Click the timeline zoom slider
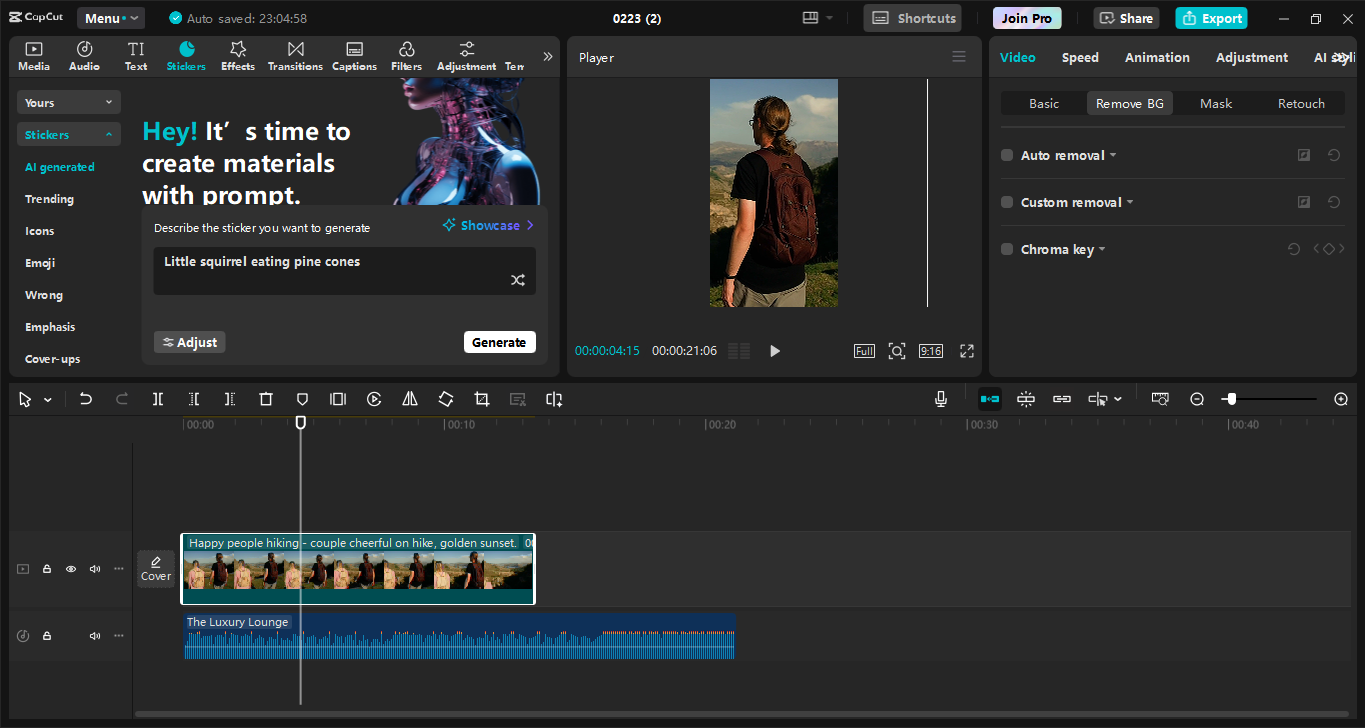Viewport: 1365px width, 728px height. coord(1232,398)
